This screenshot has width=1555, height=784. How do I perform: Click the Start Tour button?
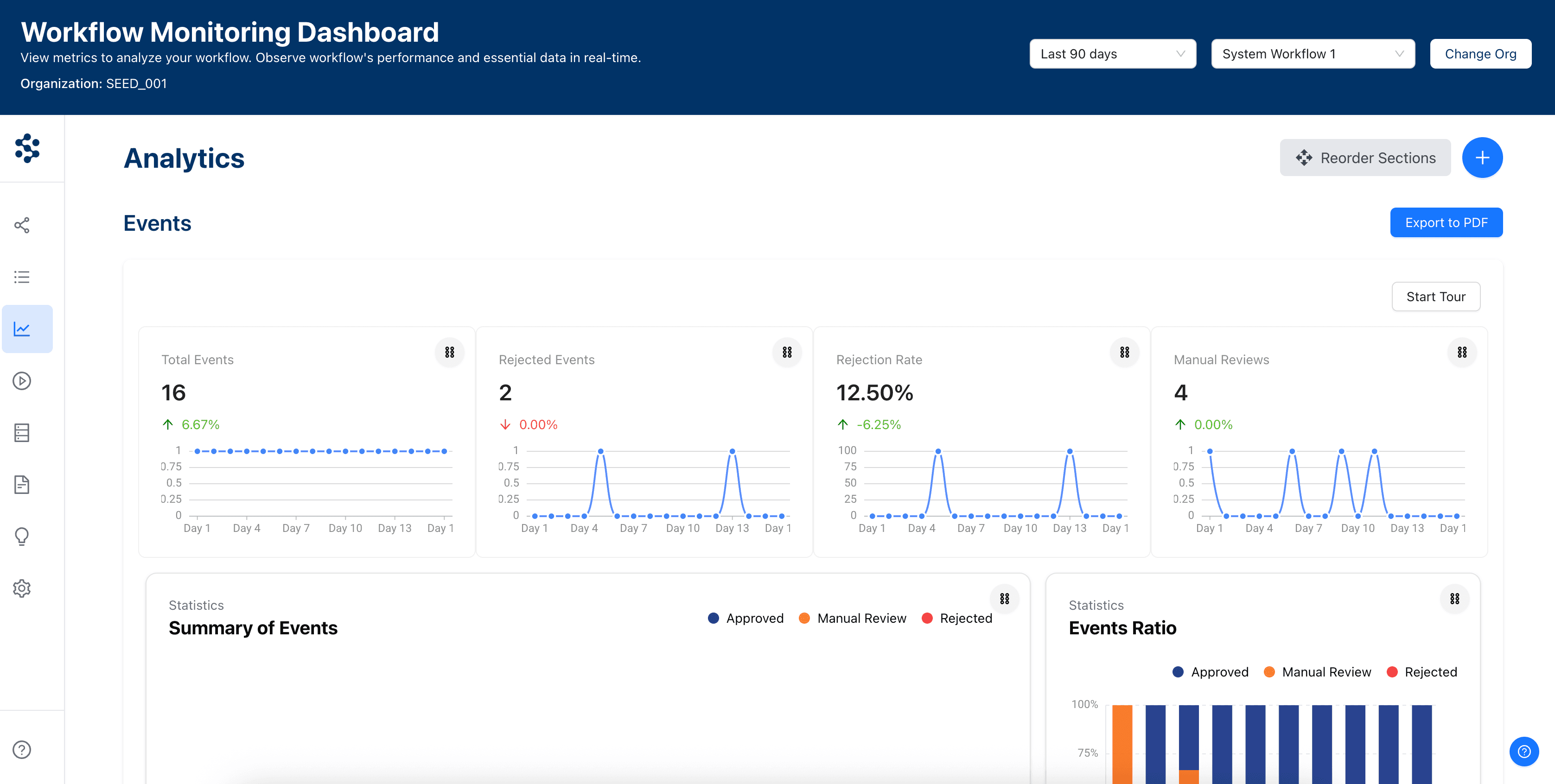point(1435,297)
